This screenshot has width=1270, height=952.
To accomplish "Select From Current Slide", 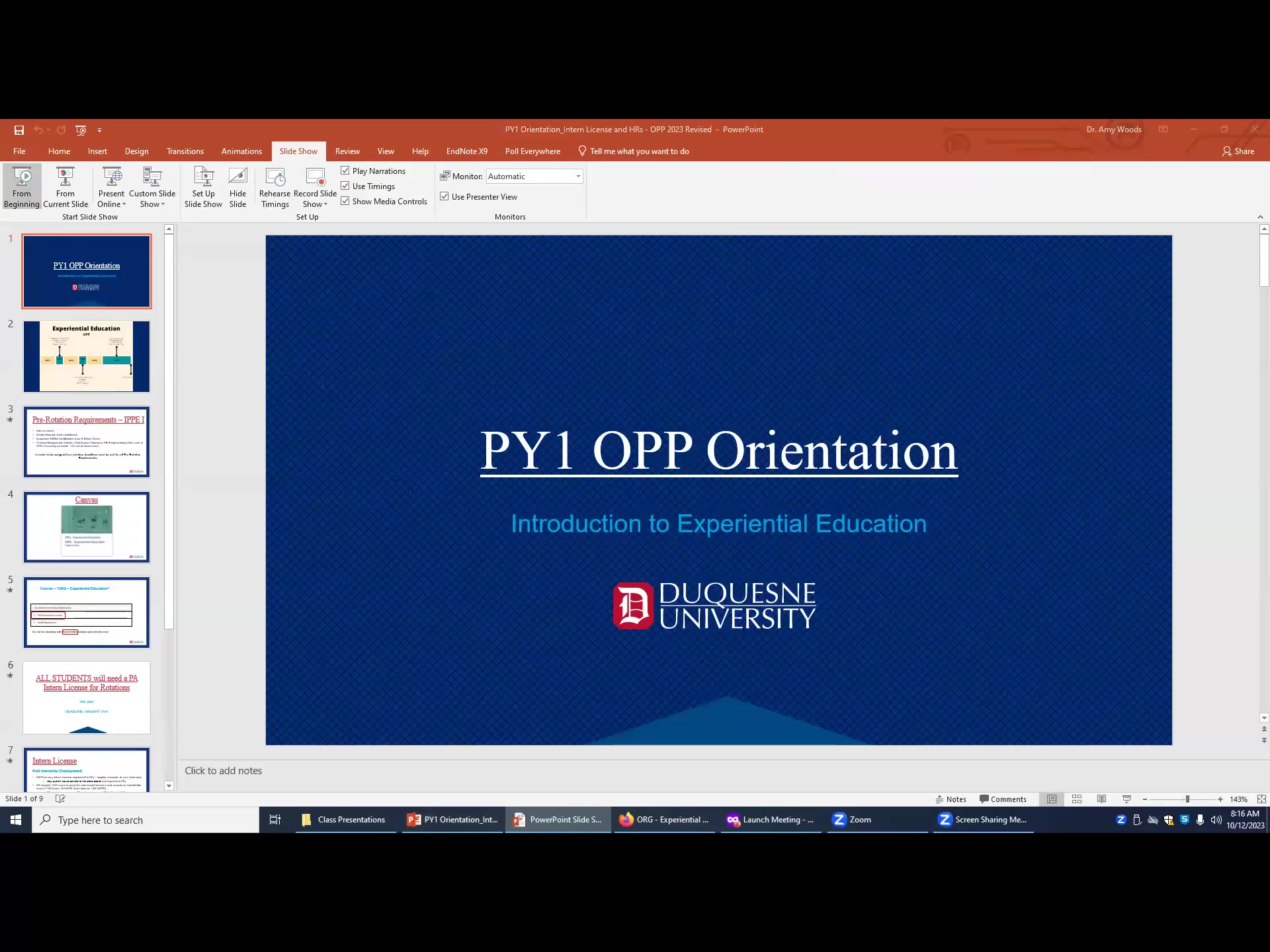I will click(65, 186).
